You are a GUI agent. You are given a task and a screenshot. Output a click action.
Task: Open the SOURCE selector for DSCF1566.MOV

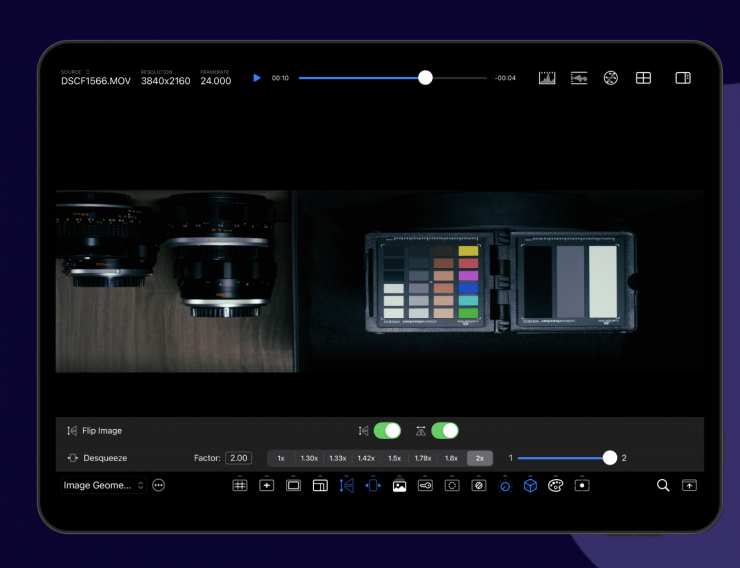click(96, 80)
